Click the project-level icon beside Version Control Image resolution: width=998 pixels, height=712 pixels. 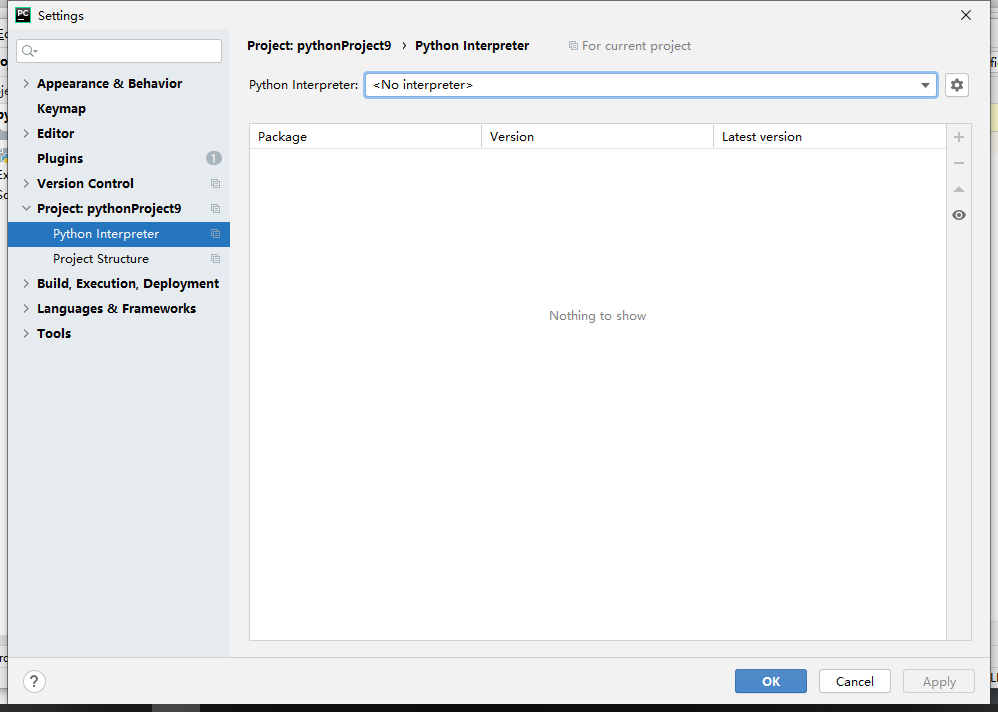point(215,183)
